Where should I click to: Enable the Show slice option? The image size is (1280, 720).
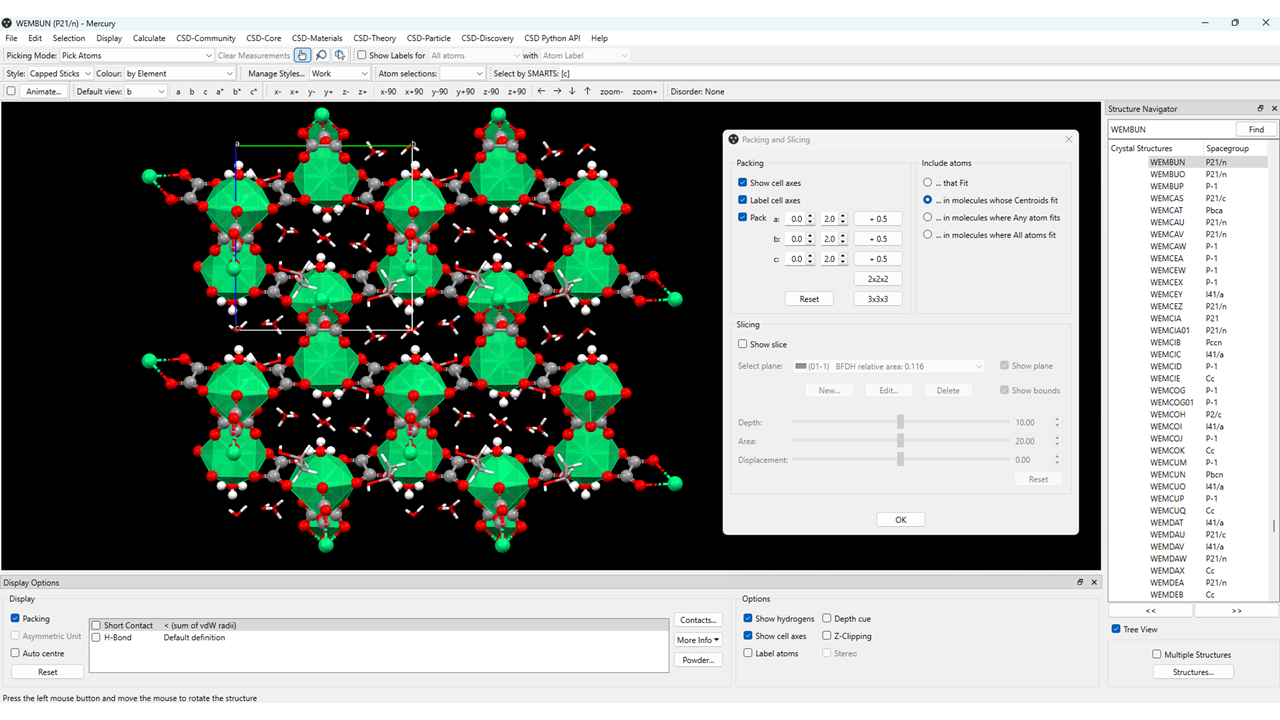(742, 343)
